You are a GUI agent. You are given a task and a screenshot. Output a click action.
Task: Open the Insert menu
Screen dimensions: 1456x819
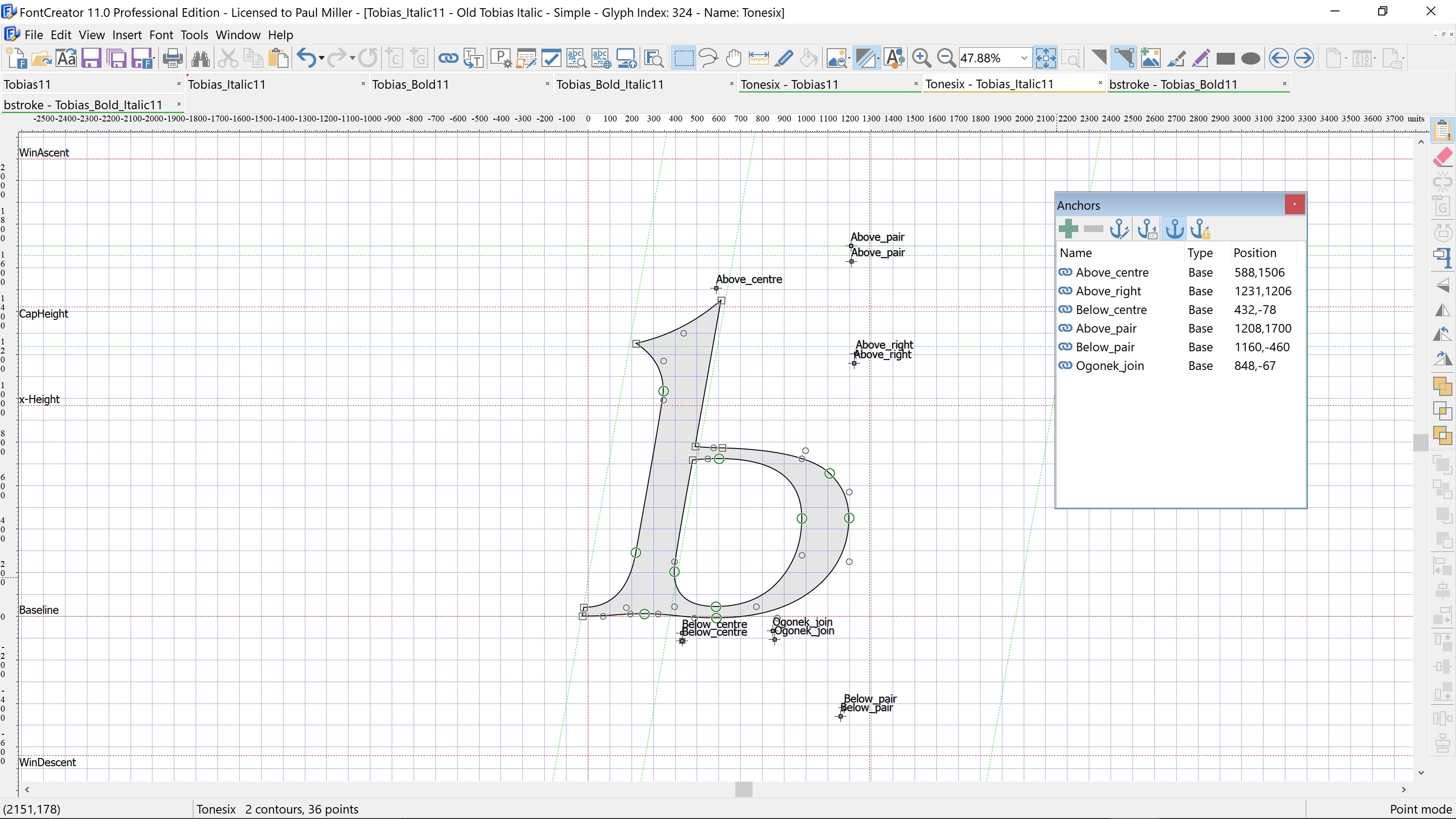coord(126,35)
